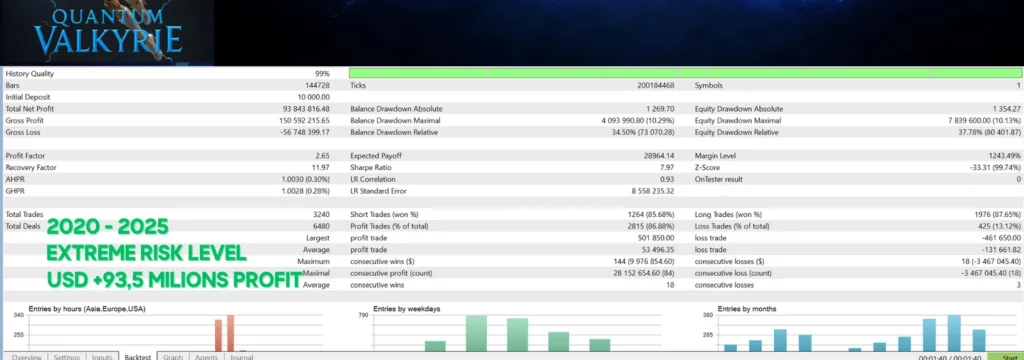Viewport: 1024px width, 360px height.
Task: Click the Quantum Valkyrie logo image
Action: 107,33
